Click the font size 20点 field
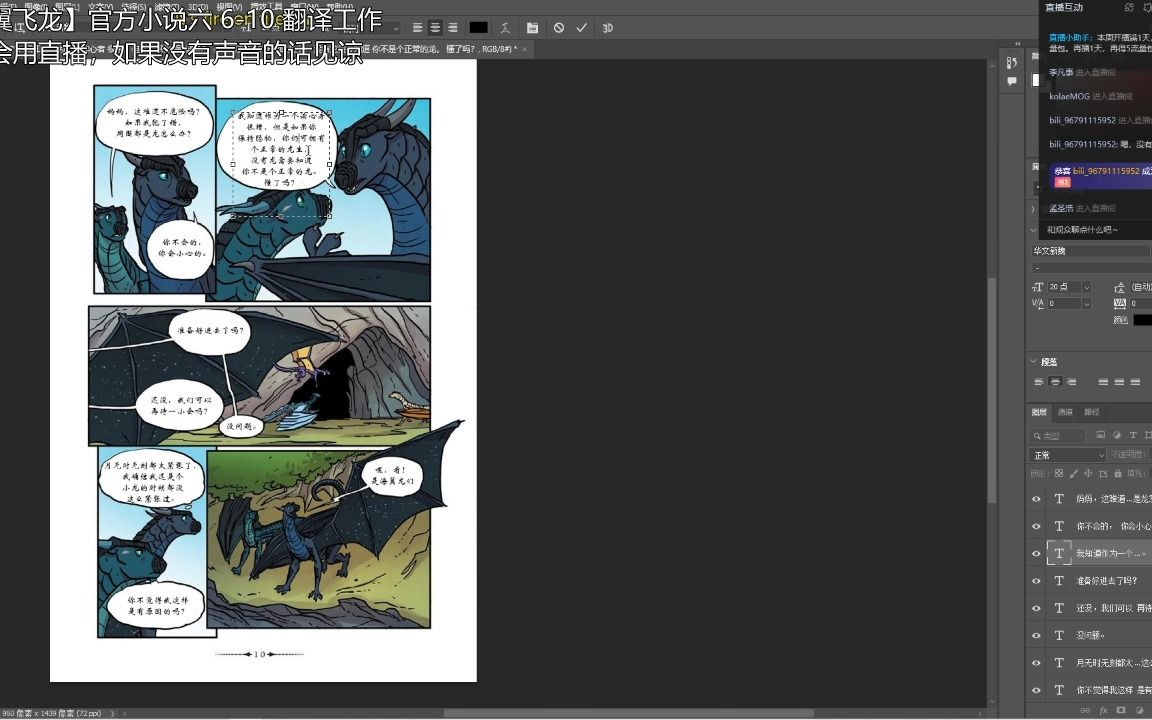1152x720 pixels. (1064, 287)
